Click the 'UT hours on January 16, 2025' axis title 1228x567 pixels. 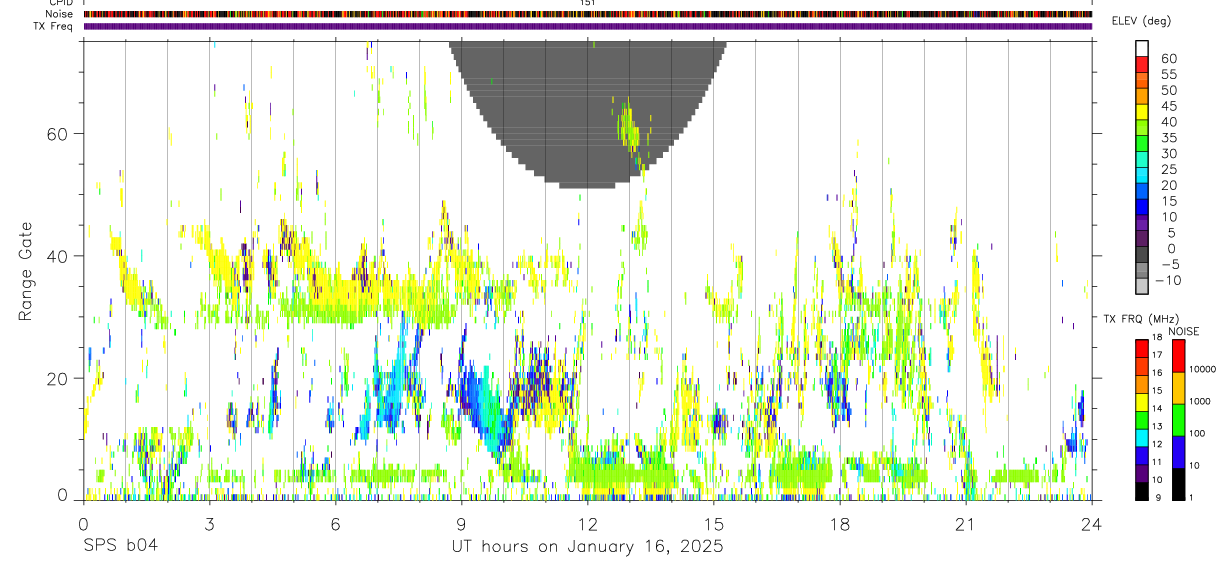[x=588, y=548]
